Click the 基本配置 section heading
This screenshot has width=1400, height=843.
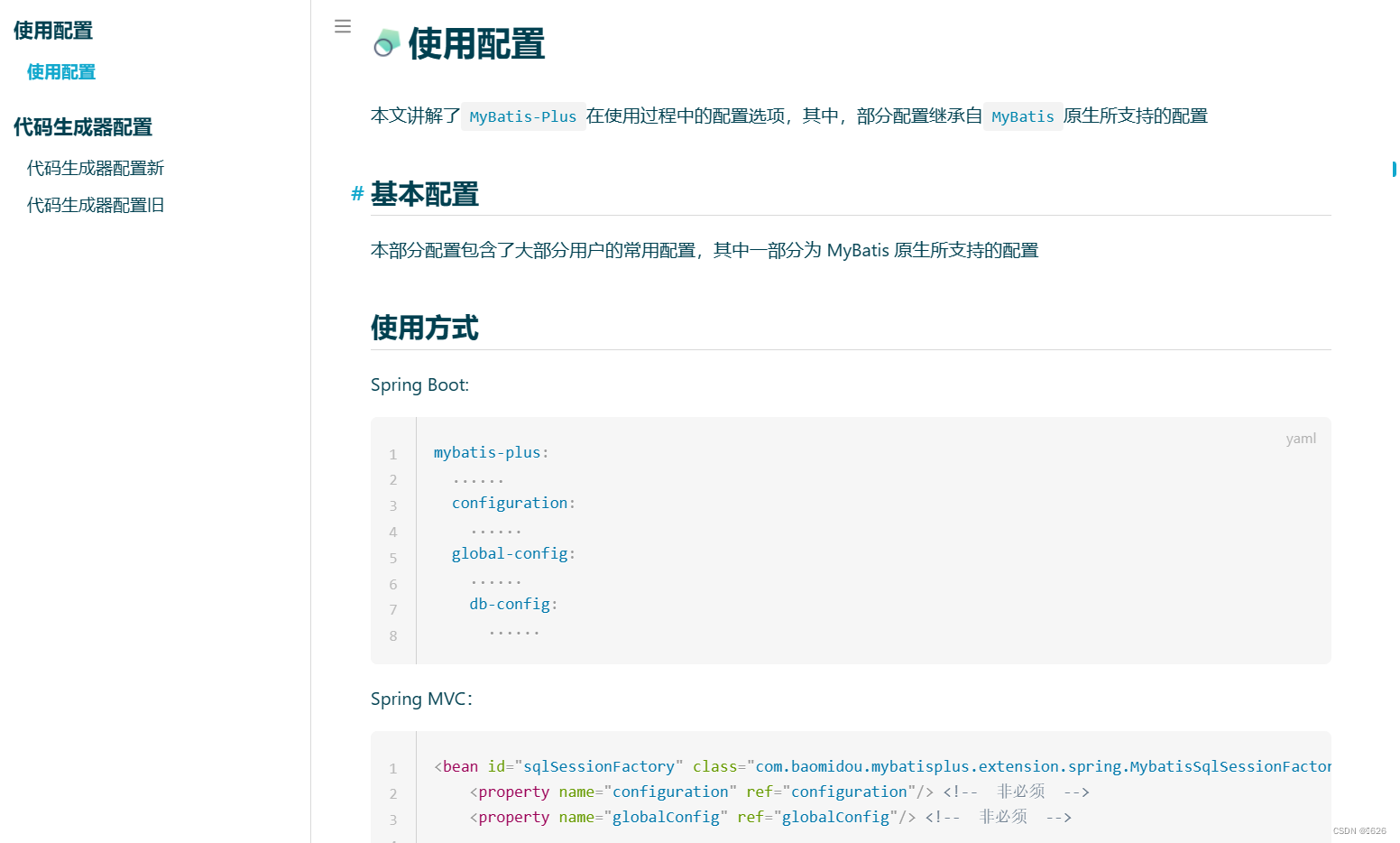coord(425,194)
